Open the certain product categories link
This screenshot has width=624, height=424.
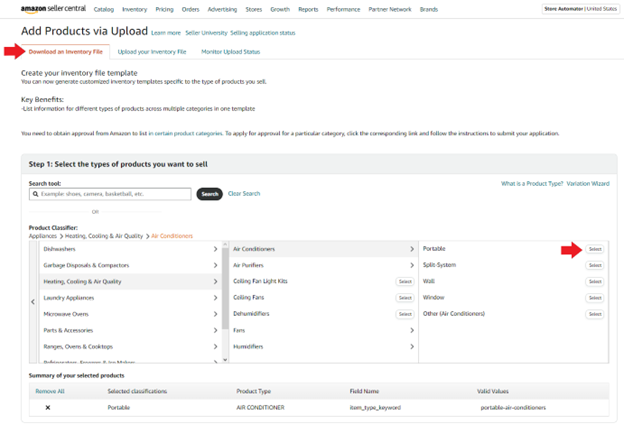click(185, 133)
